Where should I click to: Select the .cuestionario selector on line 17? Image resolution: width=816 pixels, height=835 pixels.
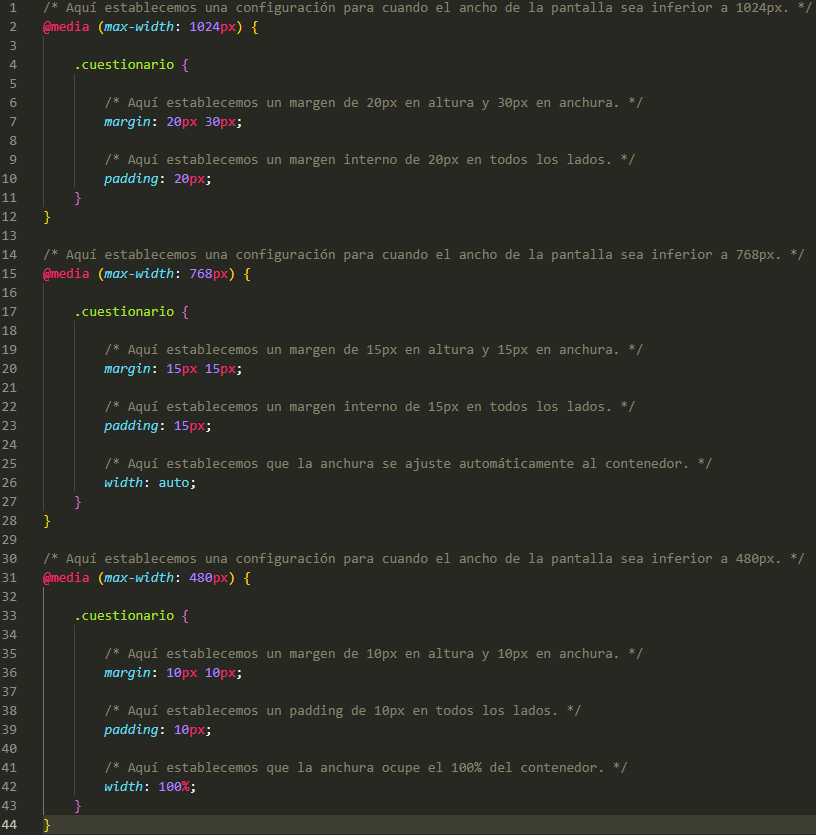point(124,312)
